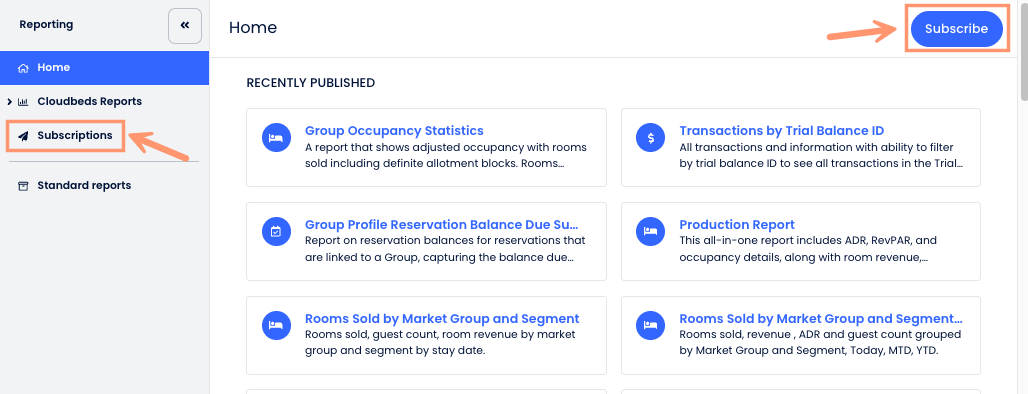
Task: Click the Cloudbeds Reports bar chart icon
Action: pos(23,102)
